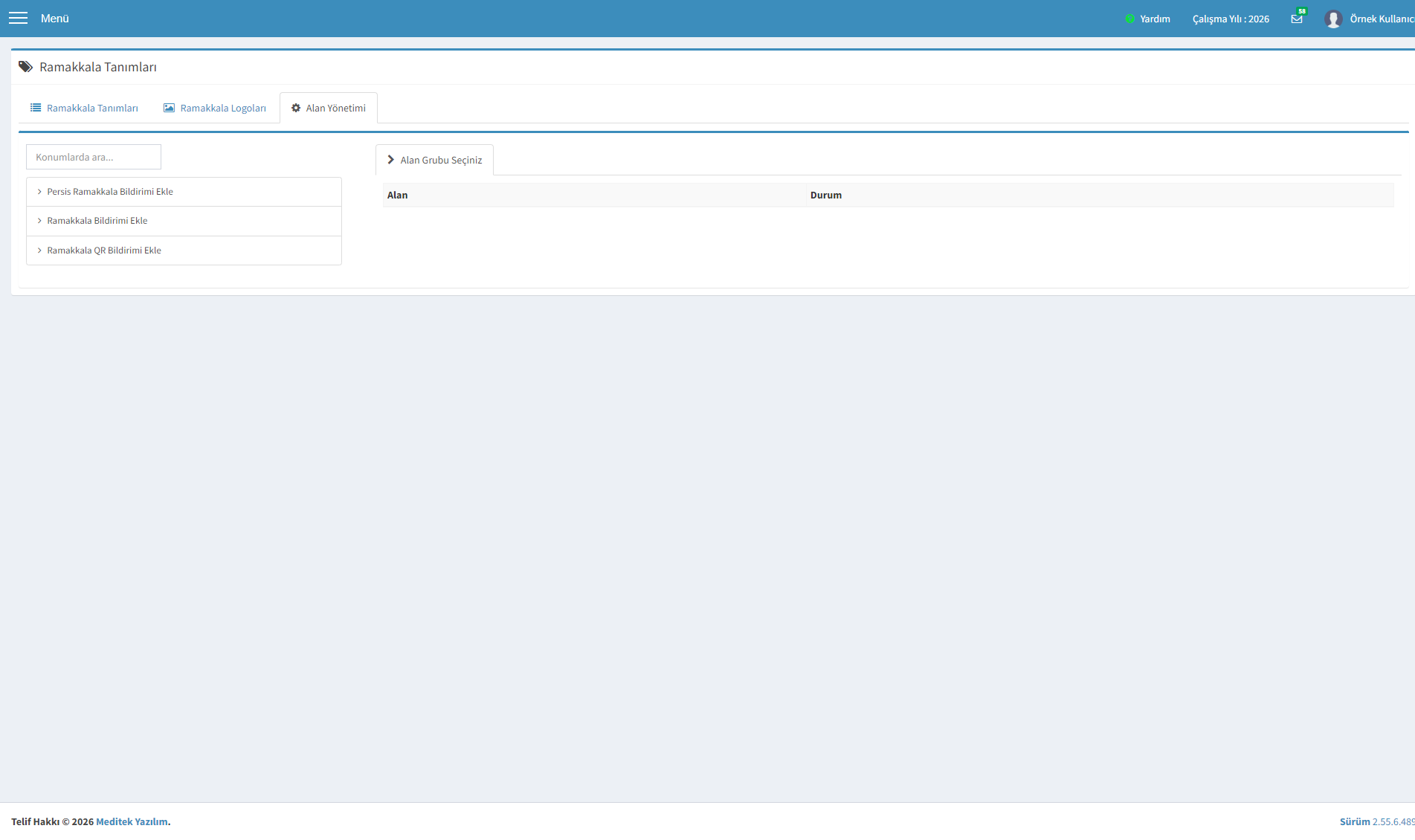Viewport: 1415px width, 840px height.
Task: Expand Persis Ramakkala Bildirimi Ekle chevron
Action: coord(39,192)
